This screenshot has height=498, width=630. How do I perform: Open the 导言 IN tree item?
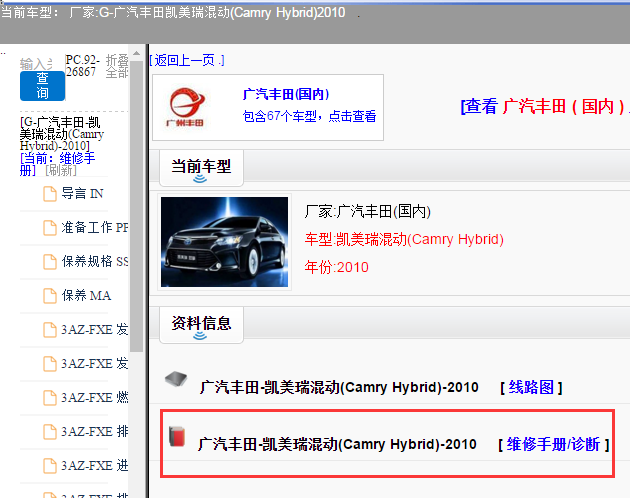[x=82, y=193]
